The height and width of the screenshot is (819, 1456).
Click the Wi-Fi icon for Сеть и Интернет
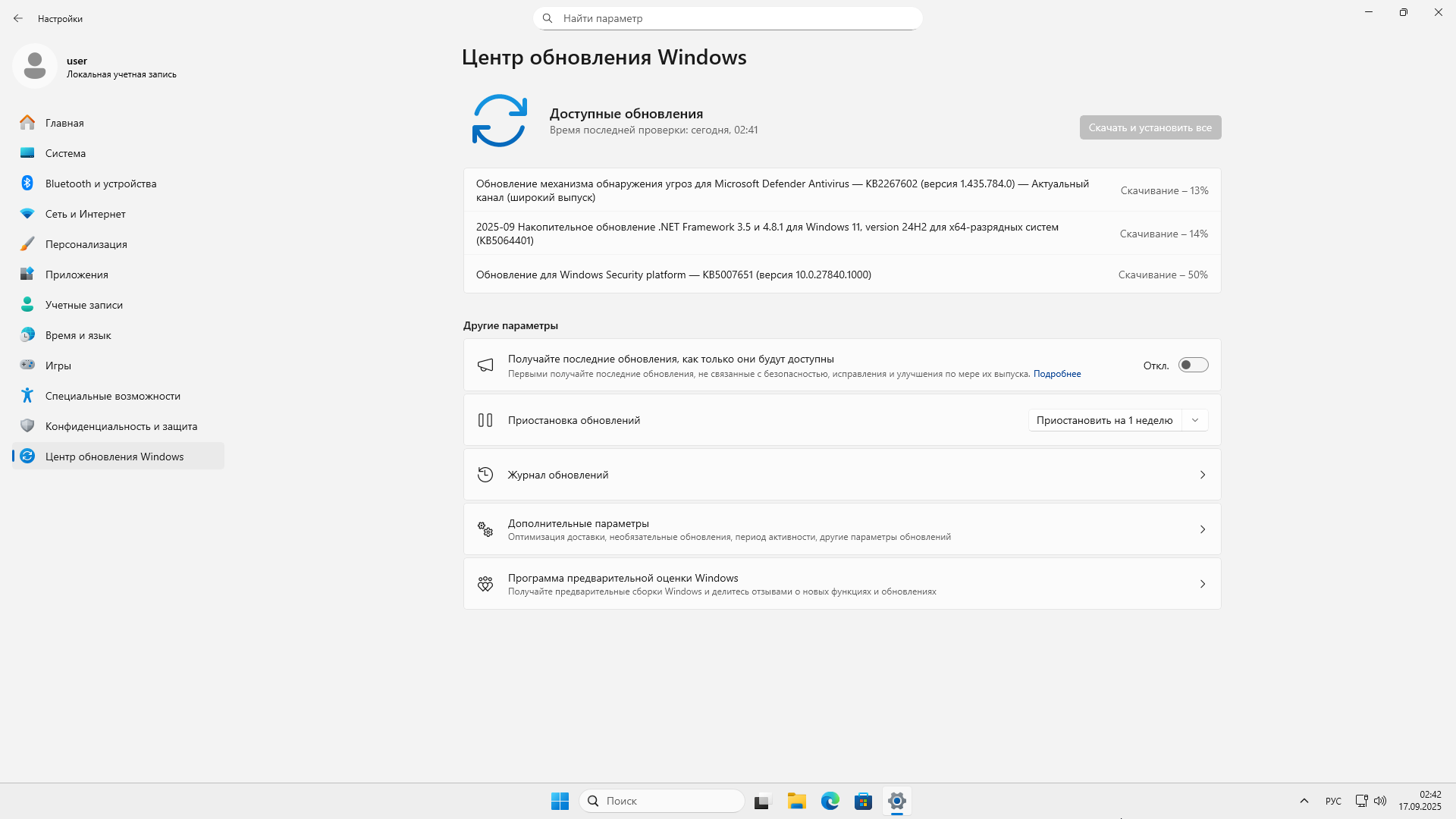pyautogui.click(x=27, y=214)
